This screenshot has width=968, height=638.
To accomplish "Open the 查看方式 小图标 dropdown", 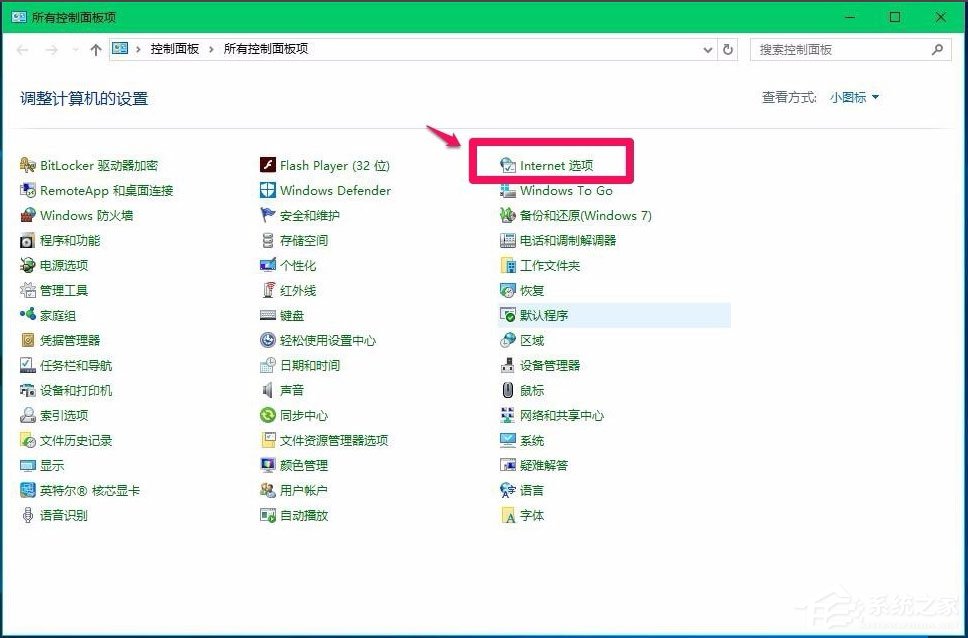I will [852, 97].
